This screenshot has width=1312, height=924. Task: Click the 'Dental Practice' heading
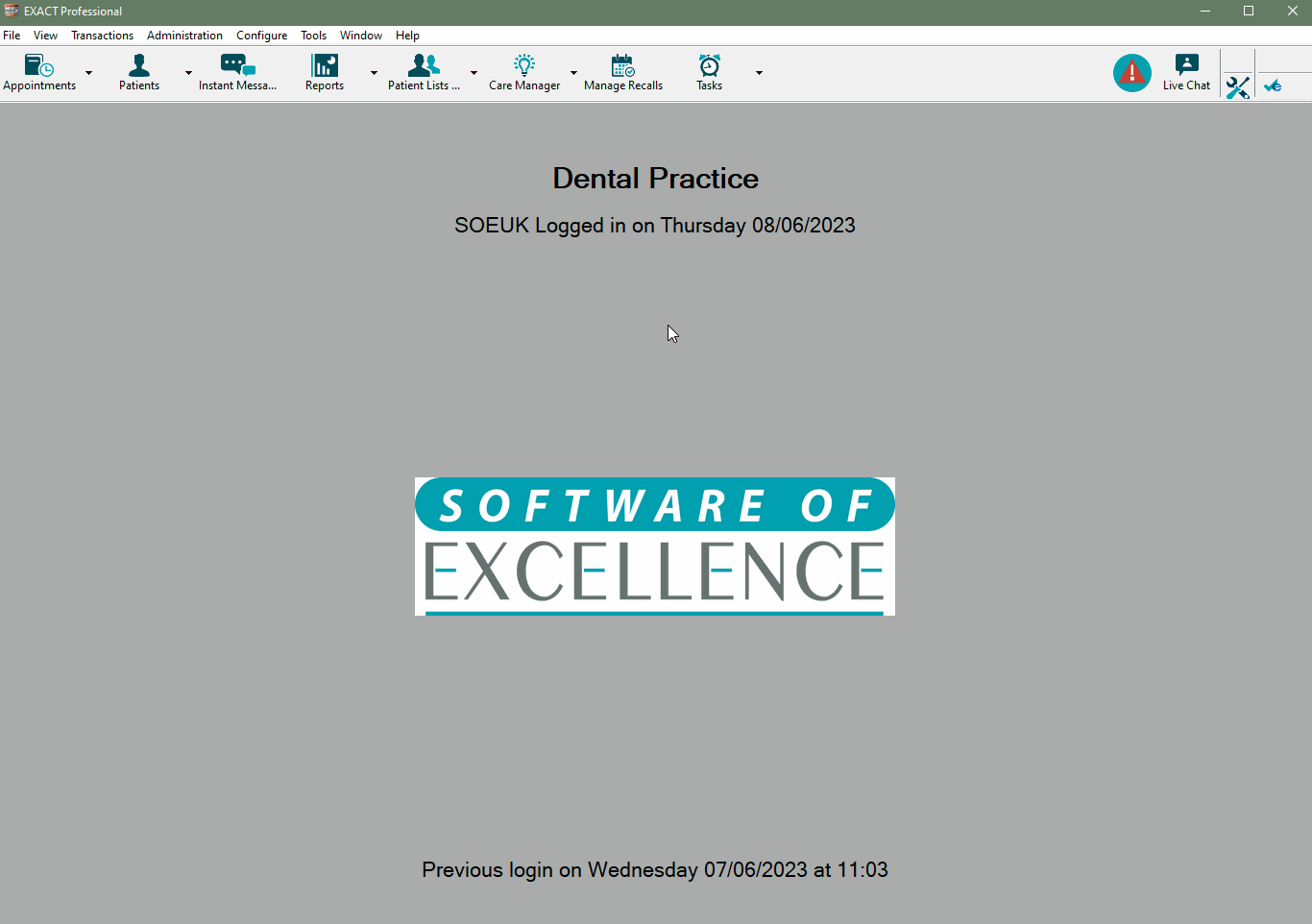coord(655,179)
